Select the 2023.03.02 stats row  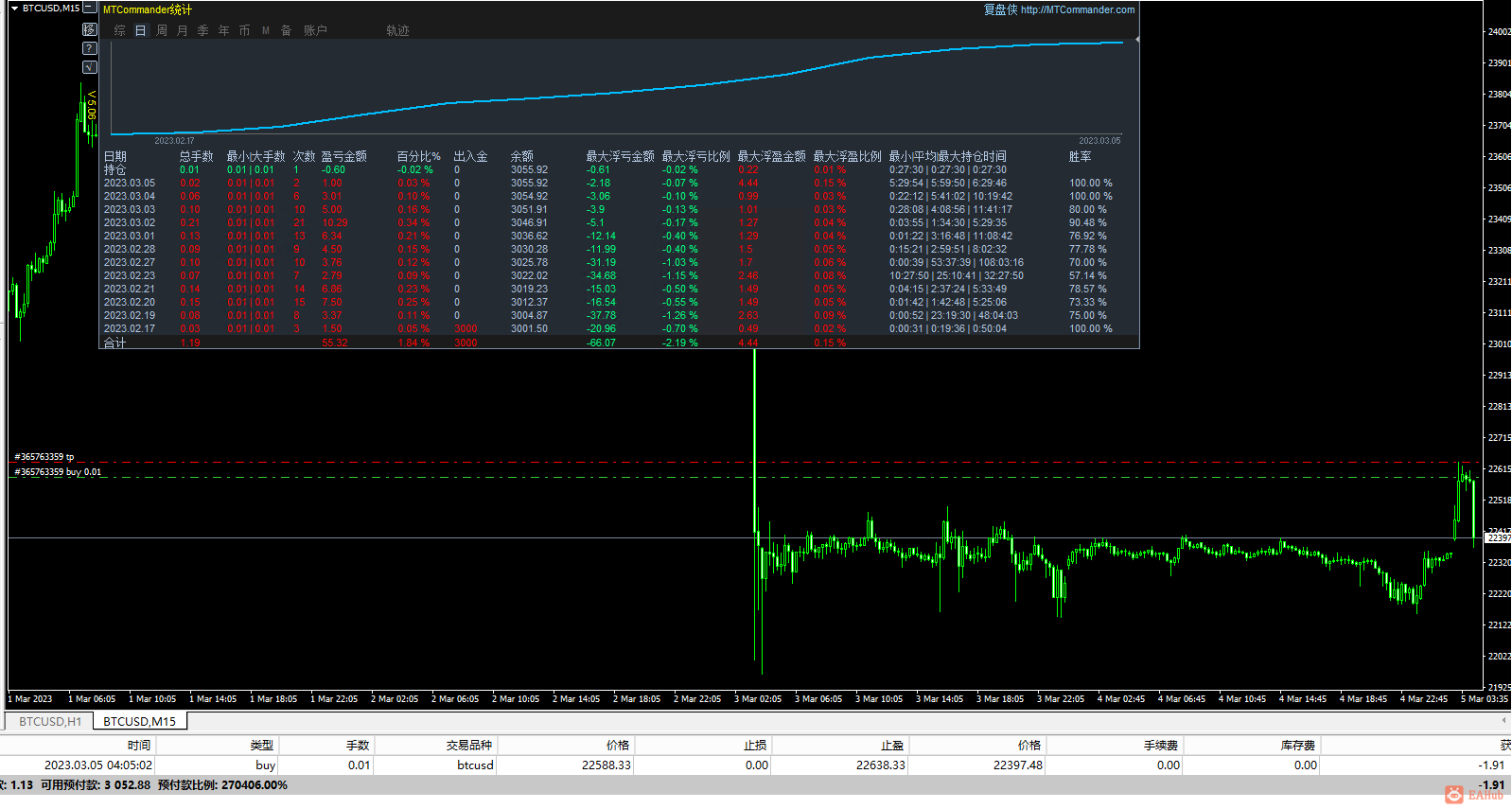tap(619, 222)
